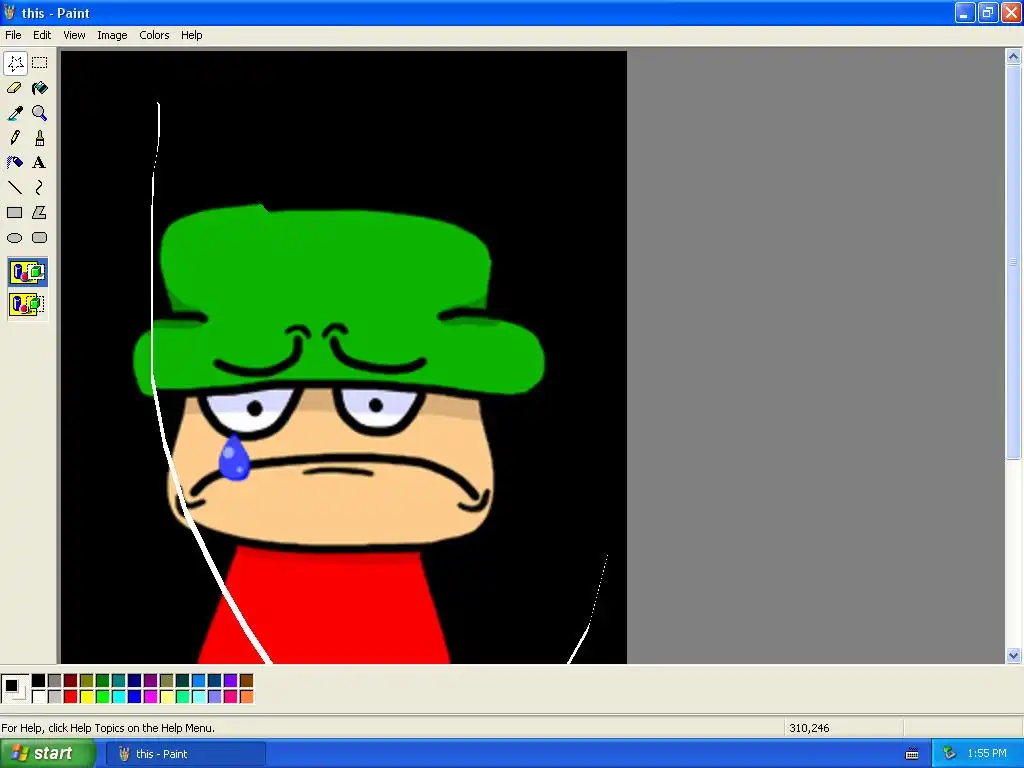
Task: Choose the light gray palette color
Action: coord(55,697)
